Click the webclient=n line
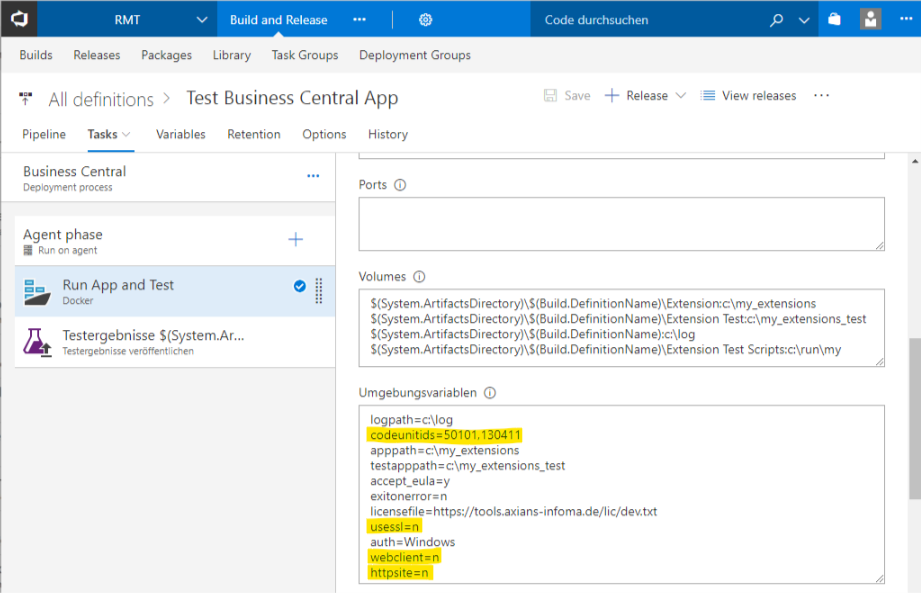The height and width of the screenshot is (593, 921). 404,557
